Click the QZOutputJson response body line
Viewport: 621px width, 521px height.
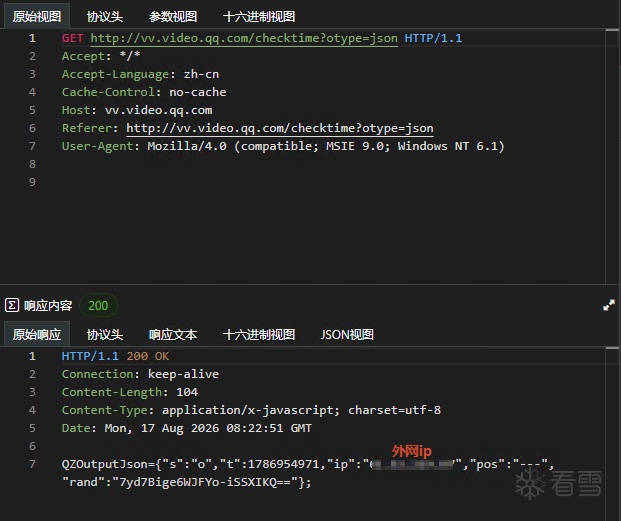click(x=308, y=473)
